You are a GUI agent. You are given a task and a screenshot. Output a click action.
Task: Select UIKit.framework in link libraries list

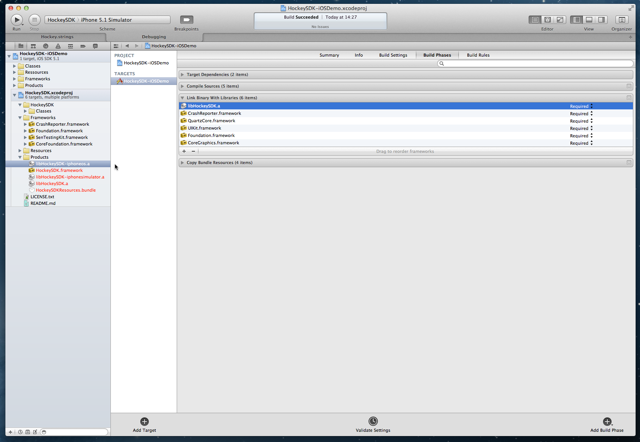pos(406,128)
